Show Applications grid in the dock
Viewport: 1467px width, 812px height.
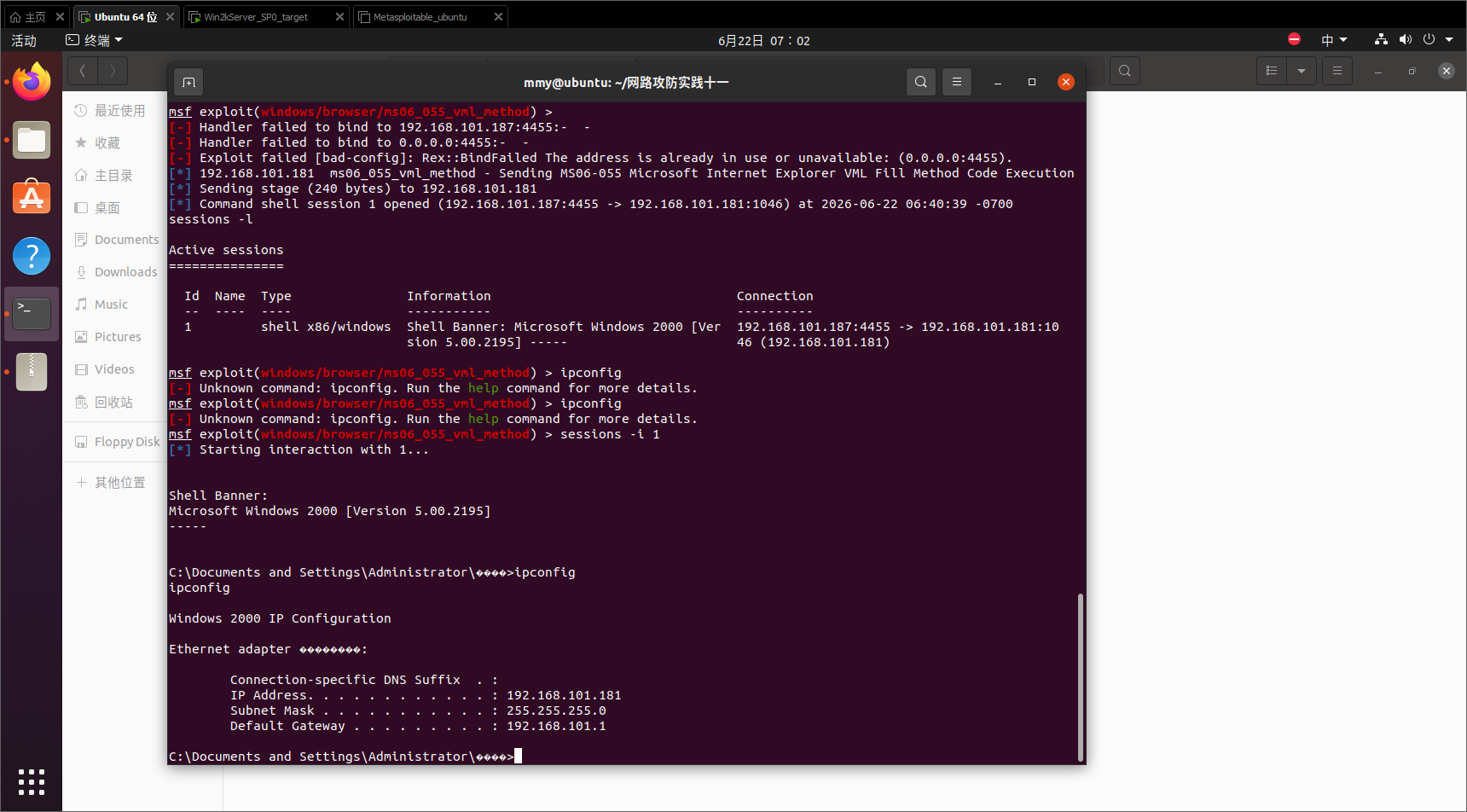coord(32,781)
